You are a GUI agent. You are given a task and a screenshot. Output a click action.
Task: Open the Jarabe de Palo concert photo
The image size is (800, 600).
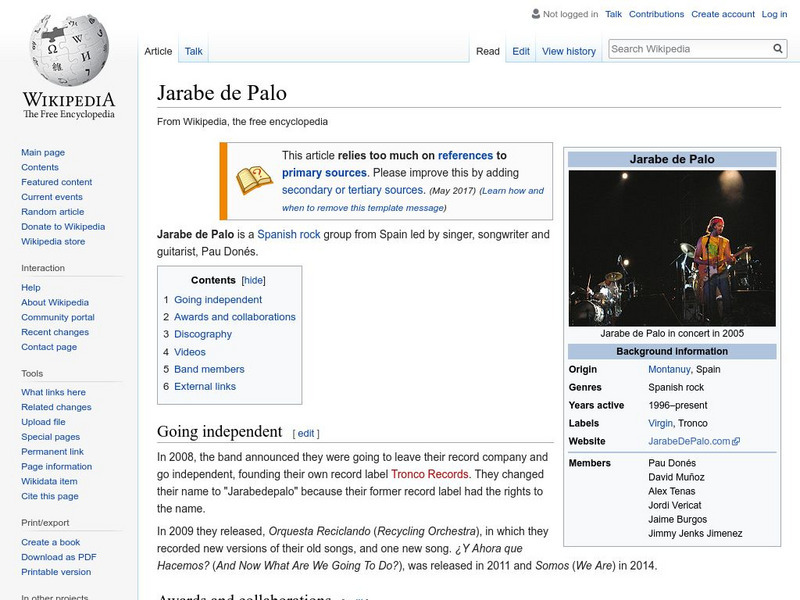click(x=672, y=247)
